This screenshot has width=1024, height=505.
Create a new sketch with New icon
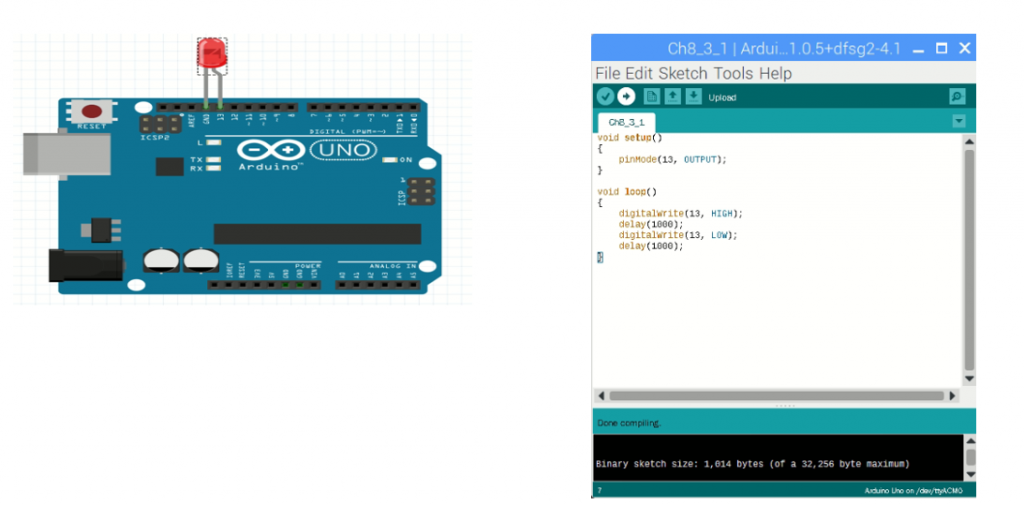(x=652, y=97)
